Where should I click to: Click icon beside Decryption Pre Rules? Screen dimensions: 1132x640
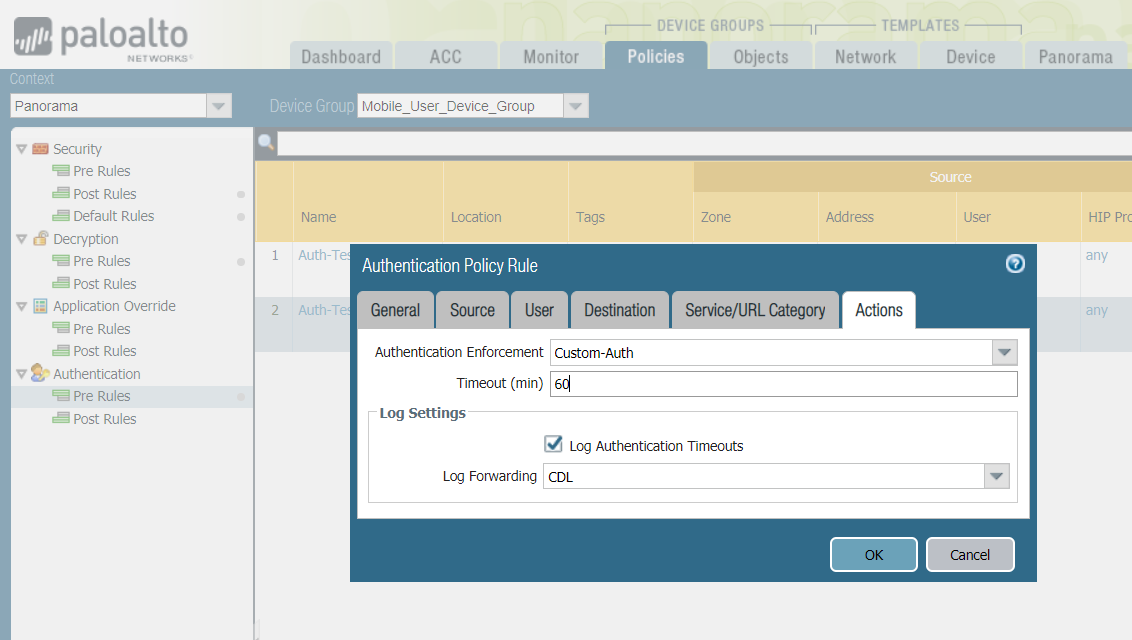click(x=61, y=260)
